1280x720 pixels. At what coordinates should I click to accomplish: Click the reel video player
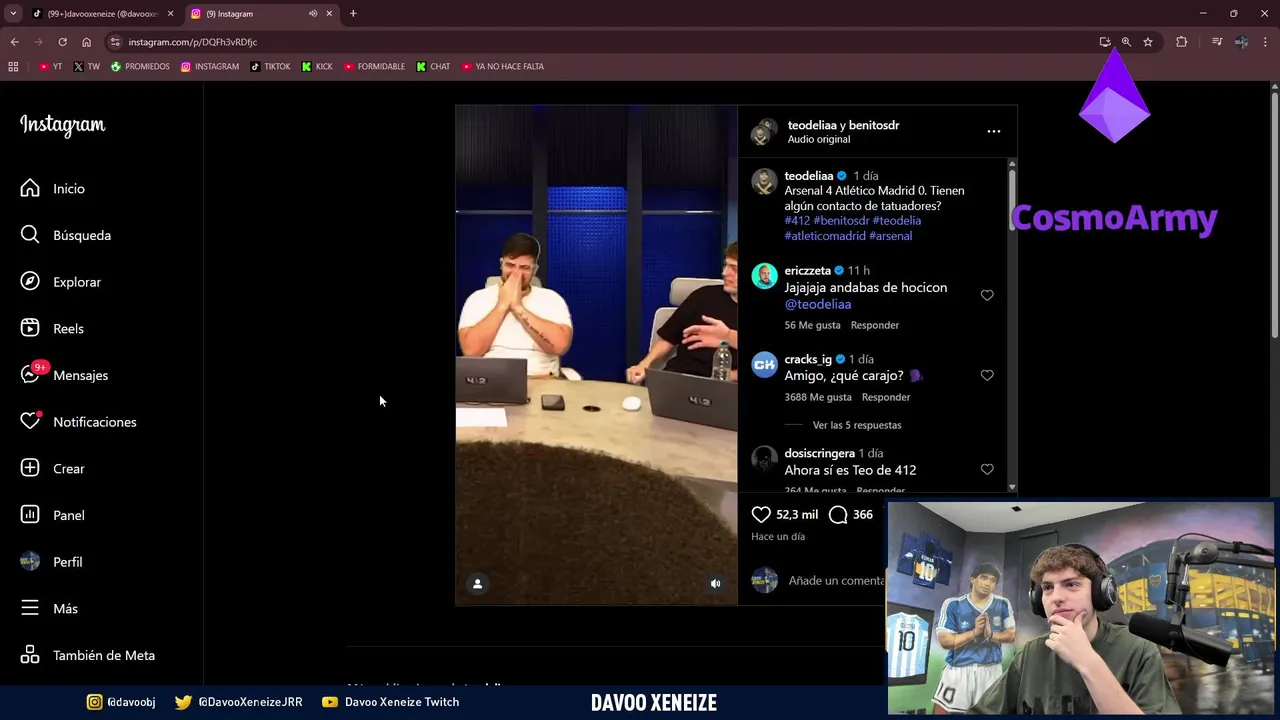click(x=596, y=354)
